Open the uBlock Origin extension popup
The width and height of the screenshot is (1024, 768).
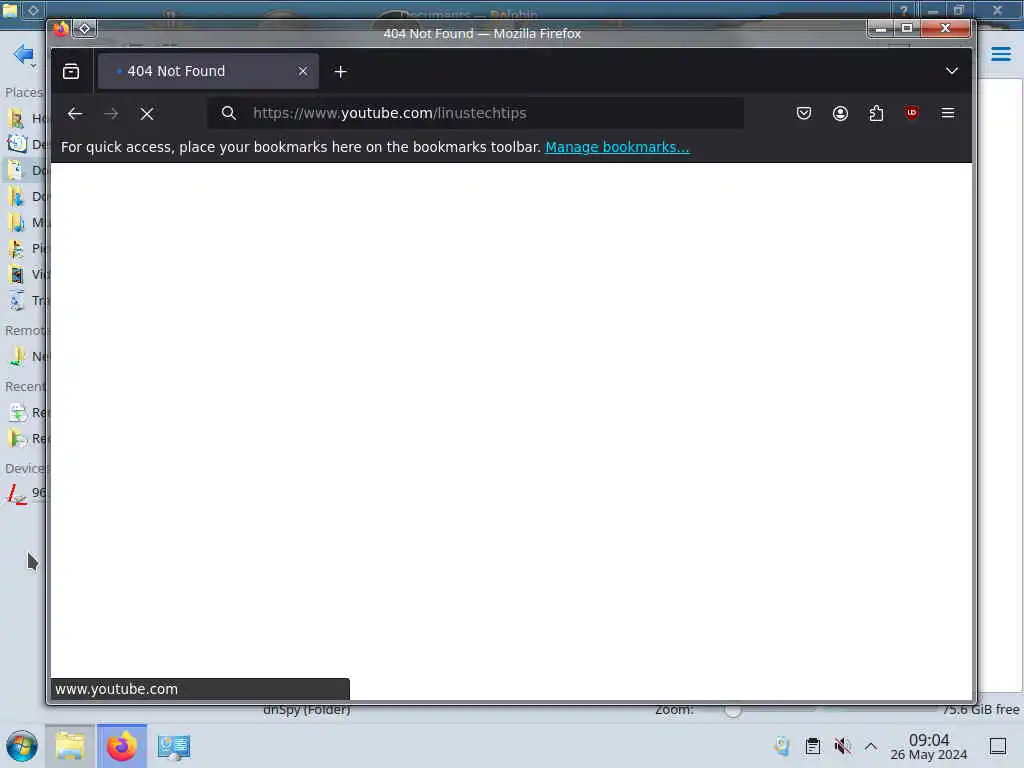tap(912, 113)
